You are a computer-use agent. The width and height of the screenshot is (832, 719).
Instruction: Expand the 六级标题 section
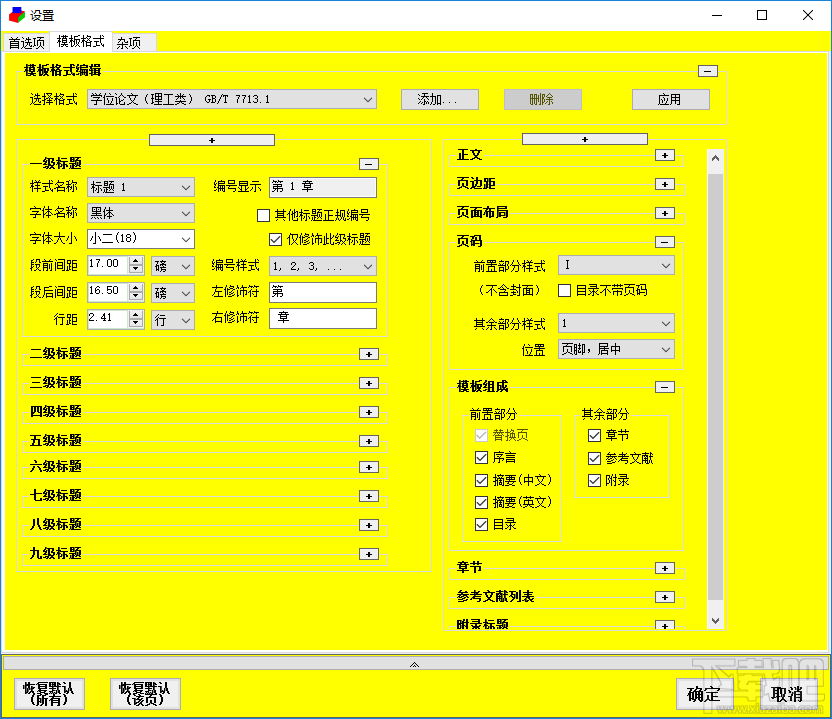tap(369, 467)
